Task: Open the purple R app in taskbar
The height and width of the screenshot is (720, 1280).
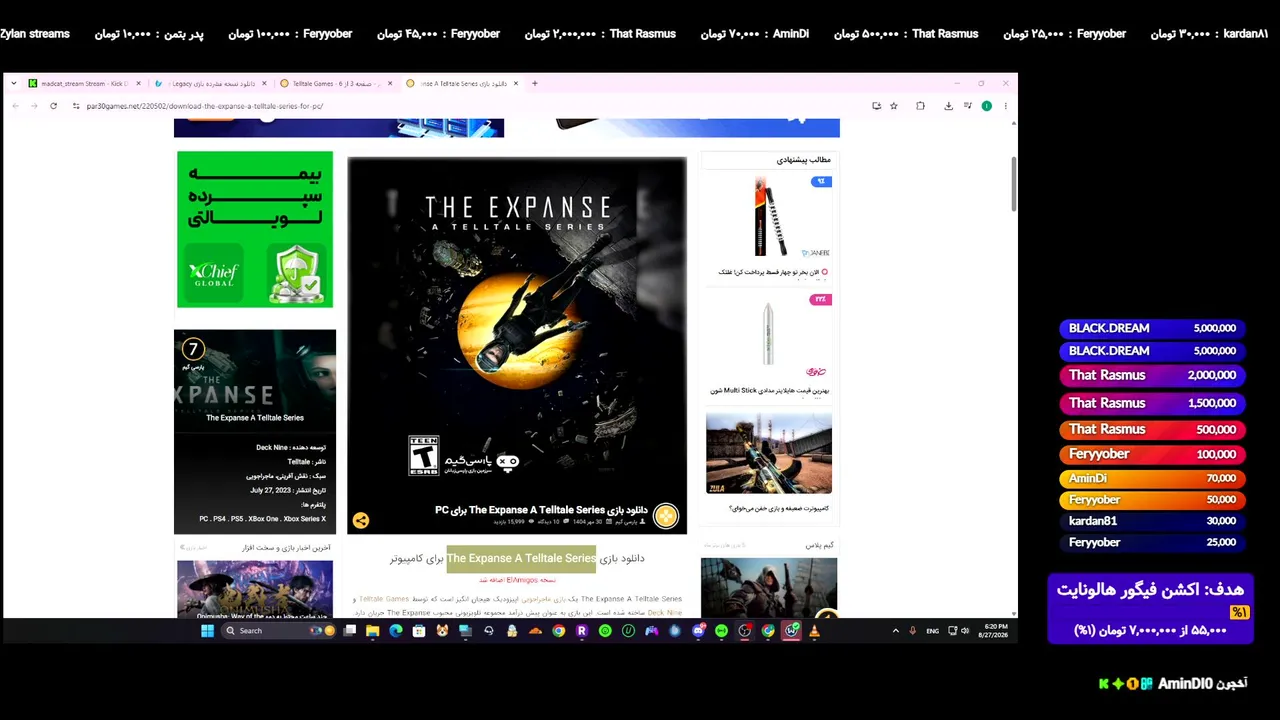Action: pos(582,631)
